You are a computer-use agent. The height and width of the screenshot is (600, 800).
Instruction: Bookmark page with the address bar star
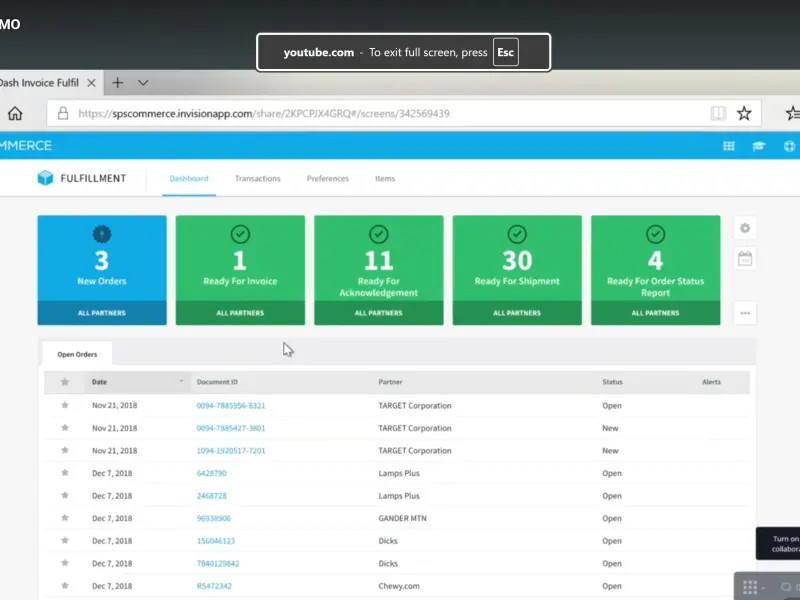tap(744, 113)
